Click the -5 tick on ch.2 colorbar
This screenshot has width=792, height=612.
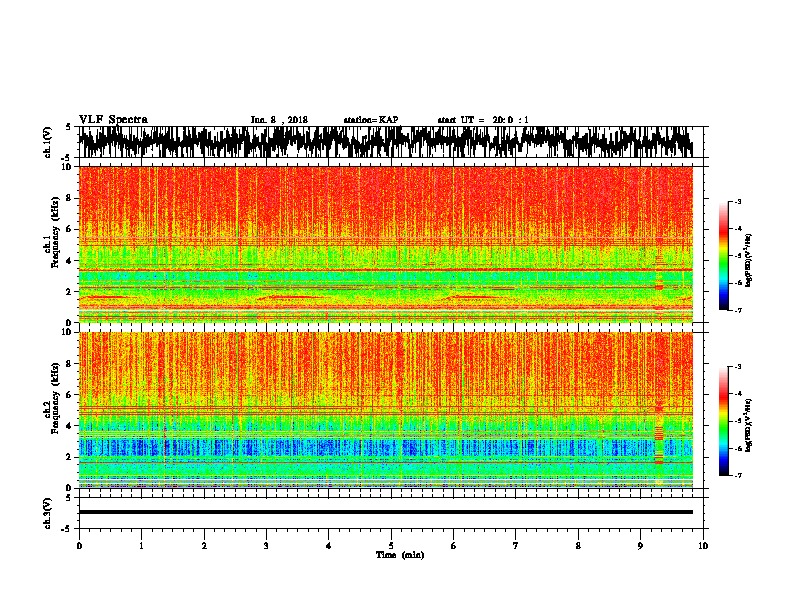(x=737, y=421)
